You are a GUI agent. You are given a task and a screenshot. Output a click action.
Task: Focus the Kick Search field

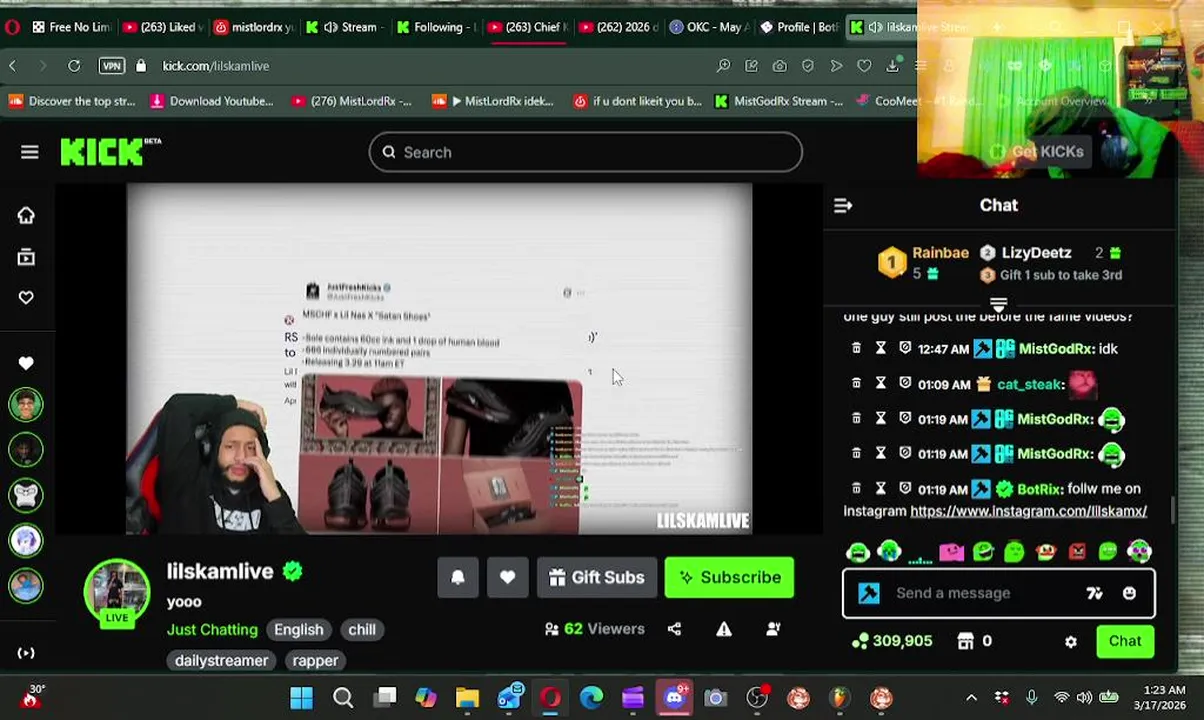(x=586, y=152)
